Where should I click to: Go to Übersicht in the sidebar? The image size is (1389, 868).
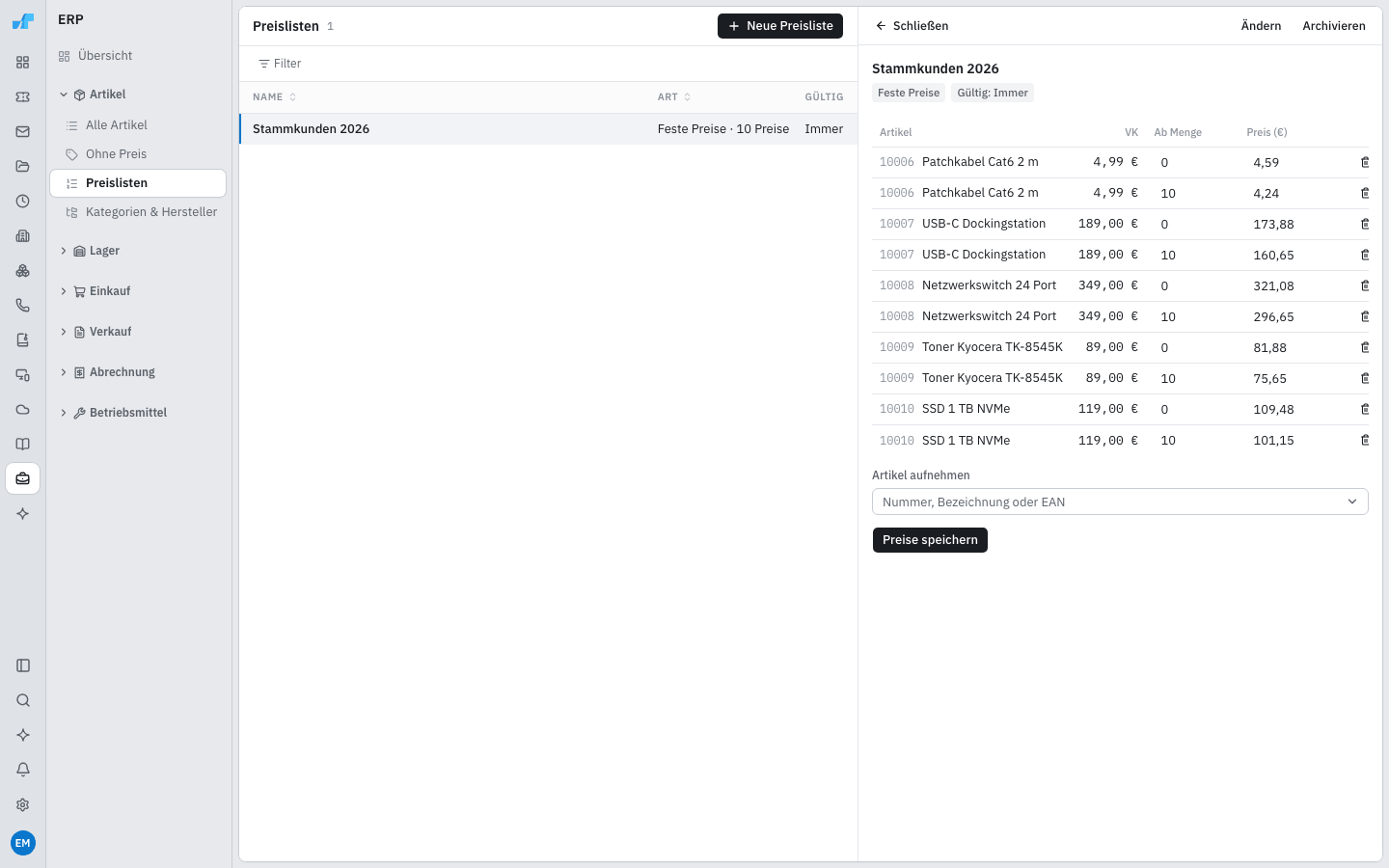(138, 56)
